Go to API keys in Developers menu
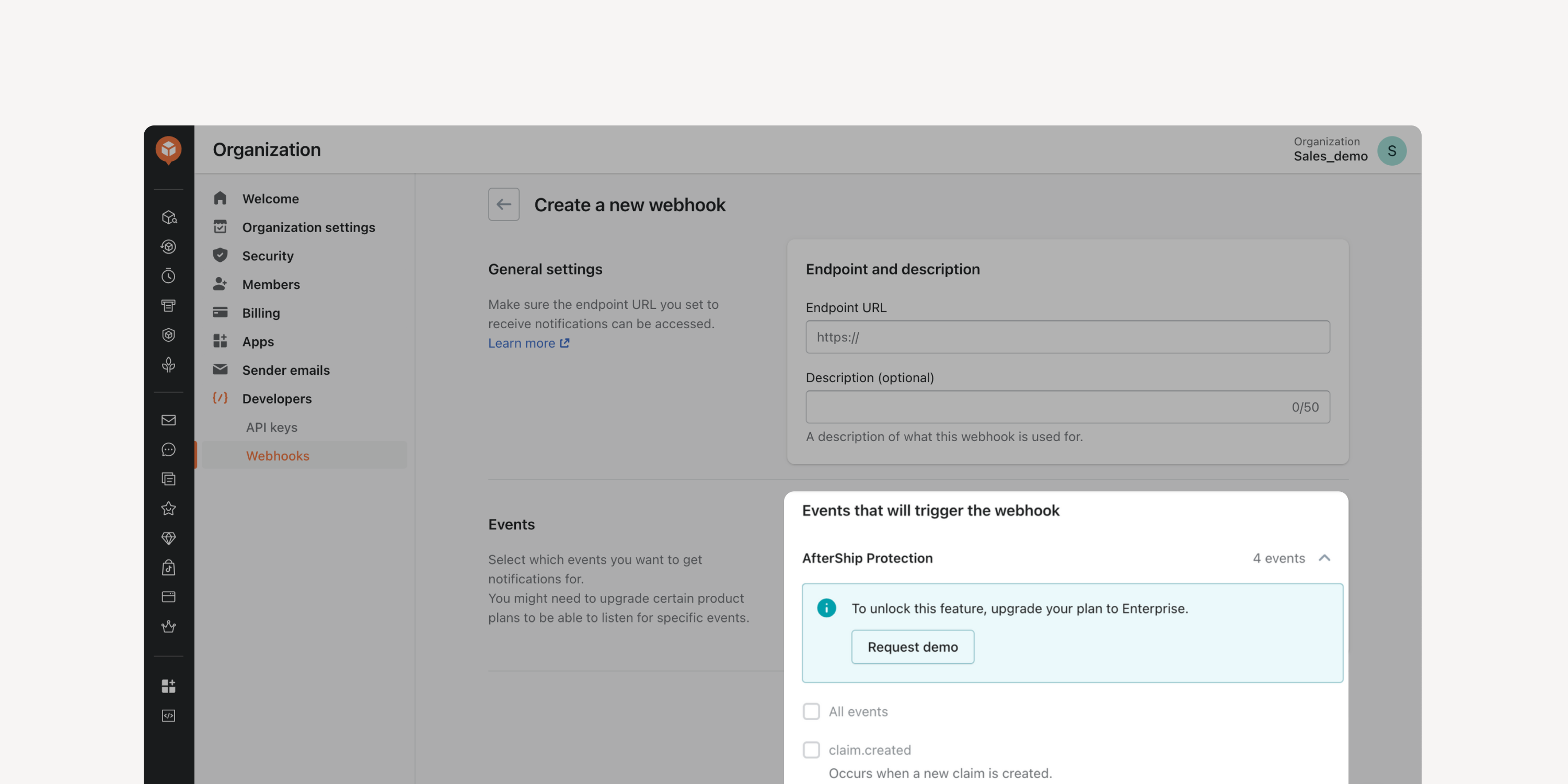The height and width of the screenshot is (784, 1568). [x=271, y=428]
